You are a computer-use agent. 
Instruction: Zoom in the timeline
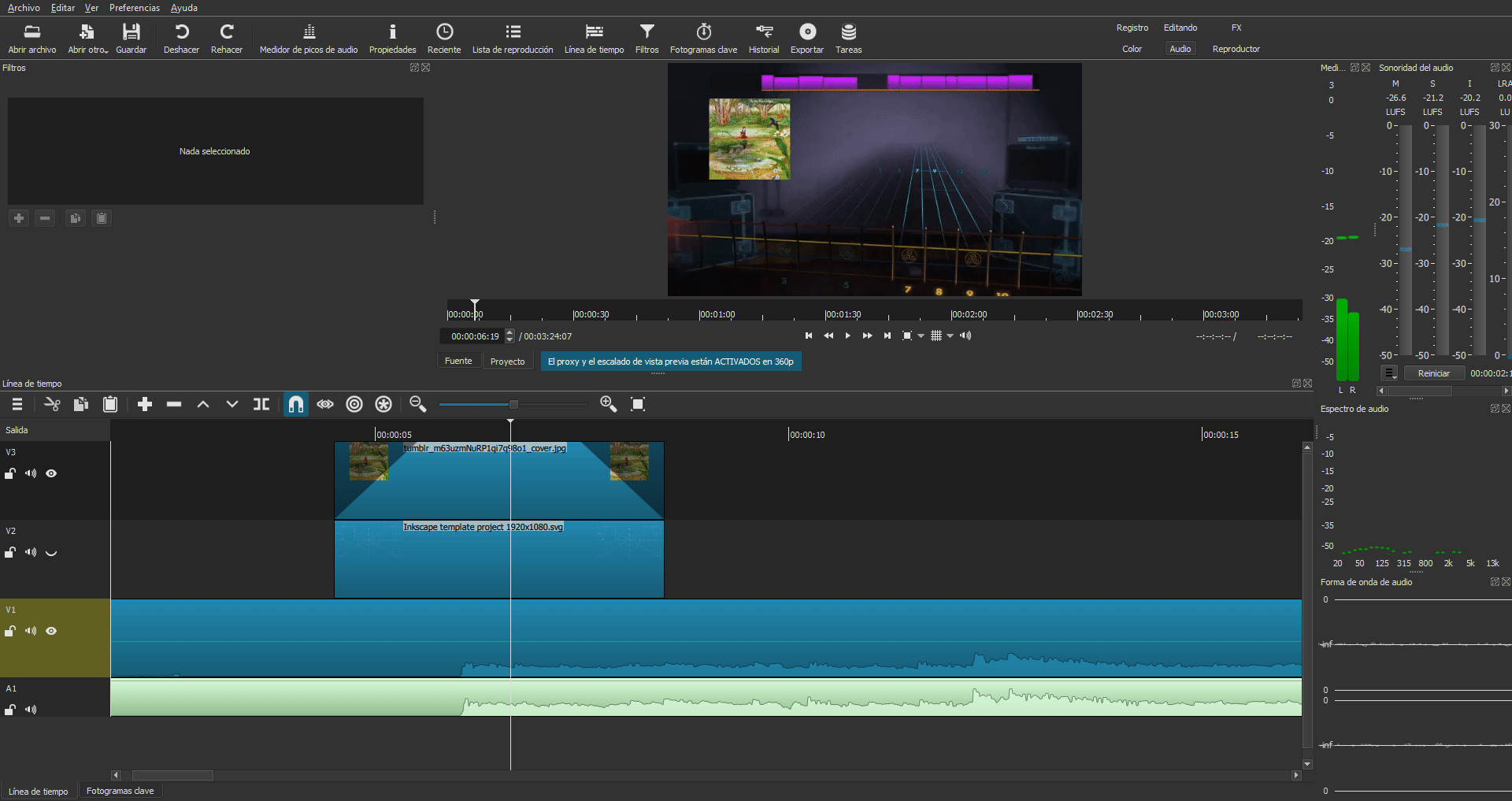click(x=608, y=404)
